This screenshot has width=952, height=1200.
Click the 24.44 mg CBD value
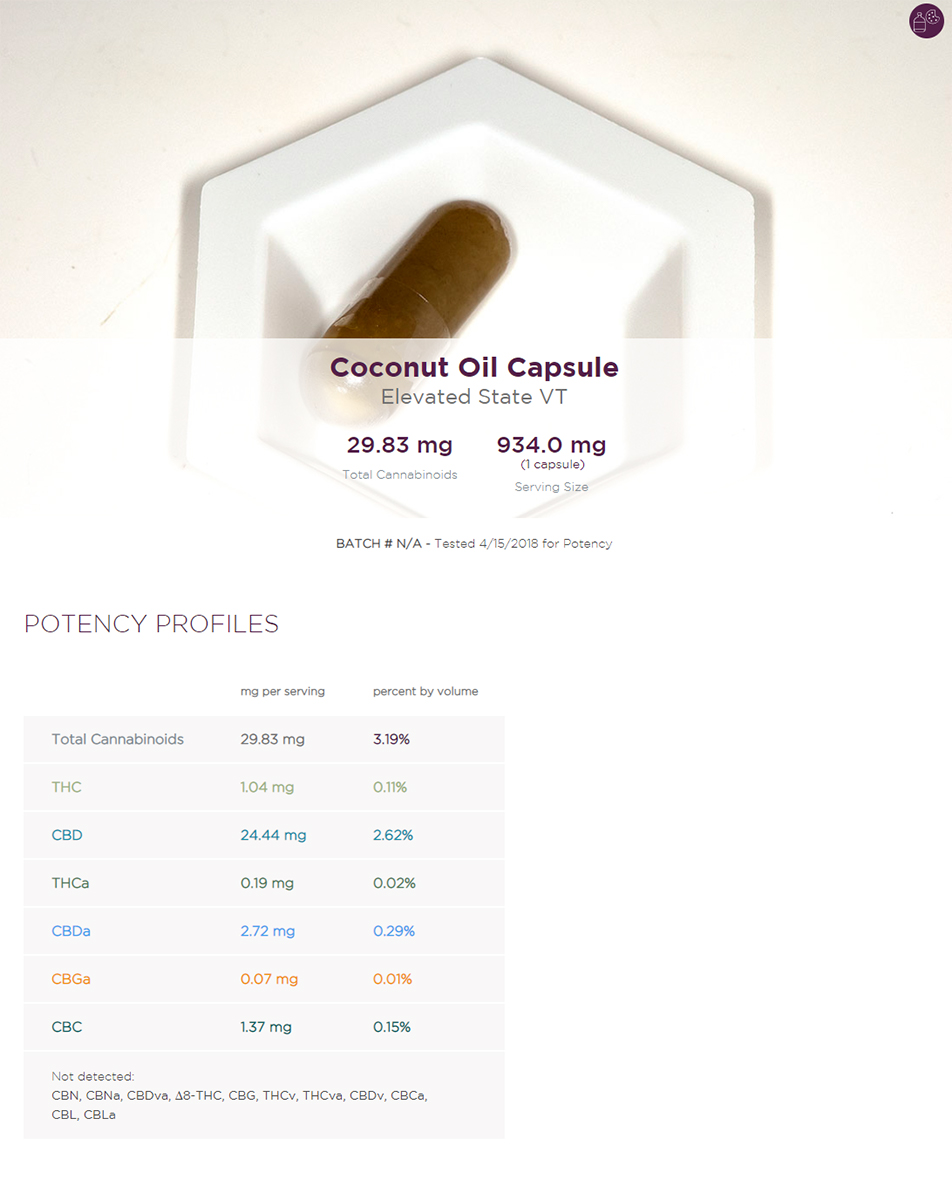click(274, 835)
